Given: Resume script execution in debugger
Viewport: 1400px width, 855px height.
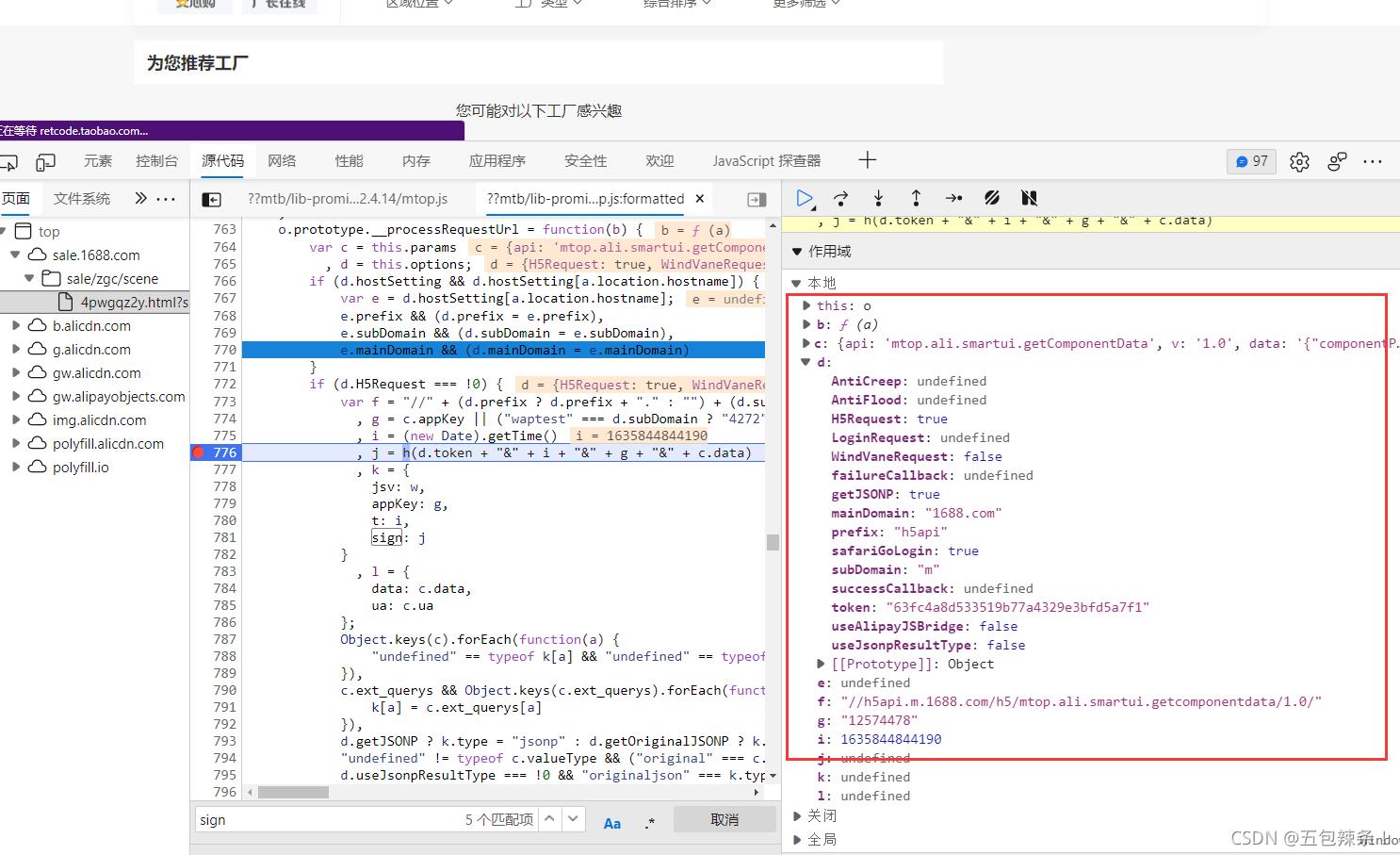Looking at the screenshot, I should tap(804, 198).
